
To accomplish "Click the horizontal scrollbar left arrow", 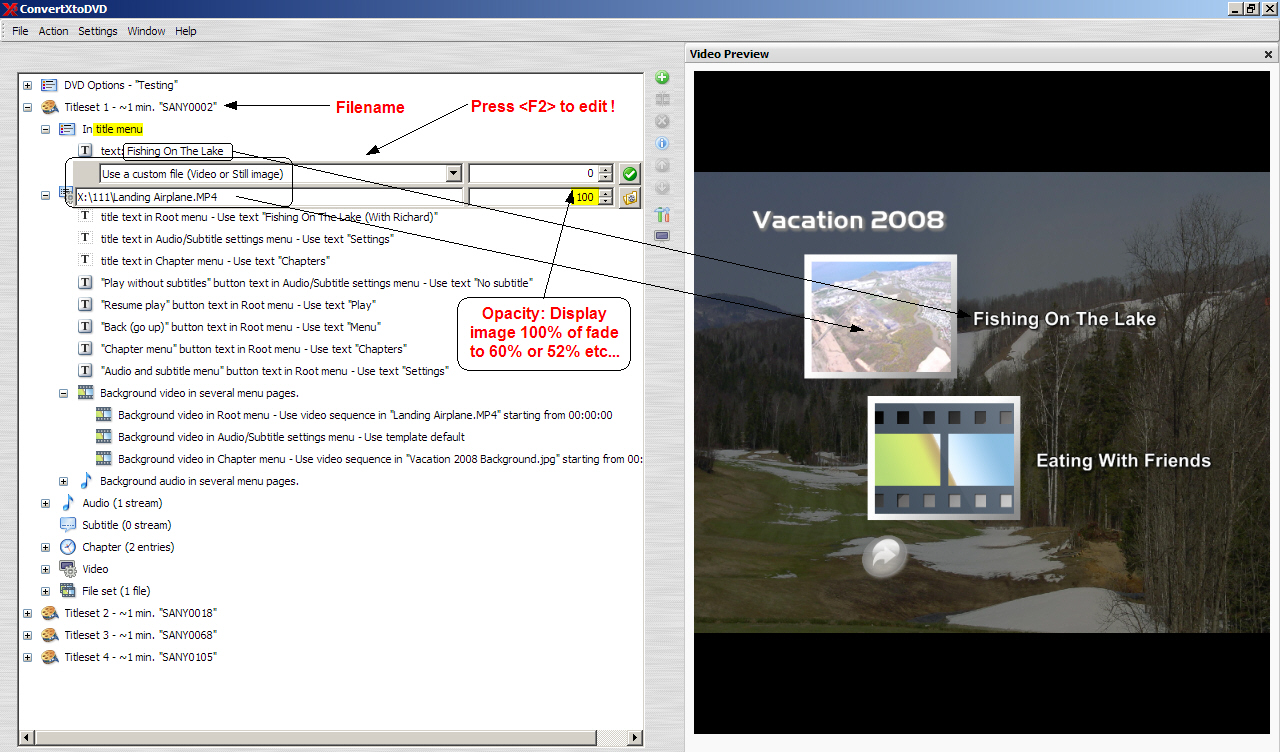I will 27,738.
